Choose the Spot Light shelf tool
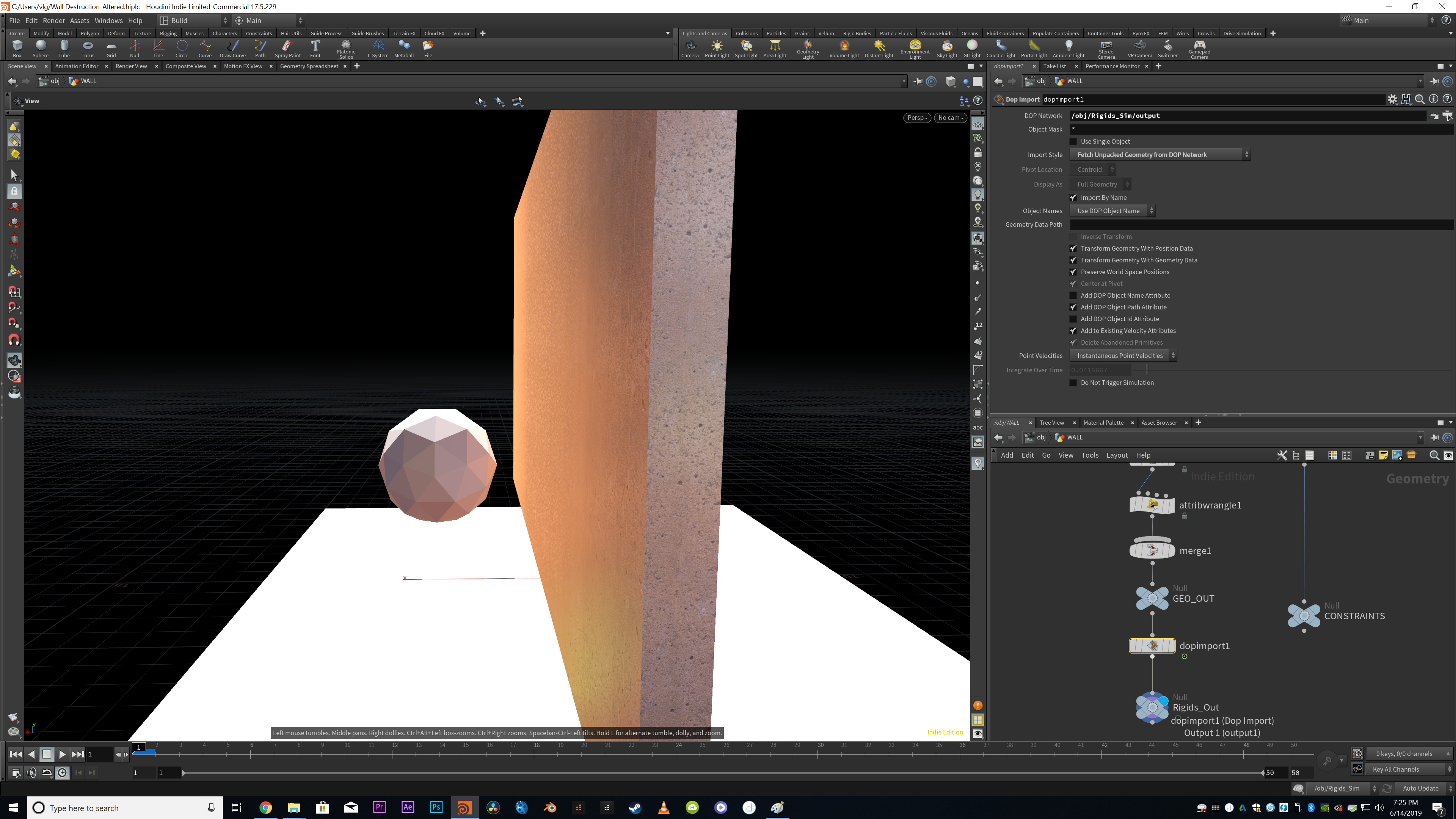The image size is (1456, 819). tap(746, 49)
